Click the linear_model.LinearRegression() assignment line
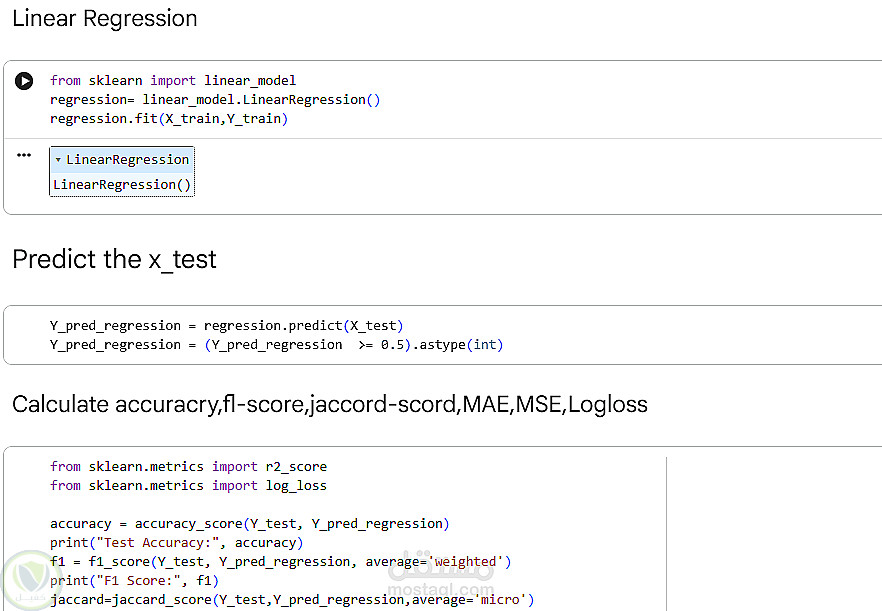This screenshot has width=882, height=611. [x=215, y=99]
